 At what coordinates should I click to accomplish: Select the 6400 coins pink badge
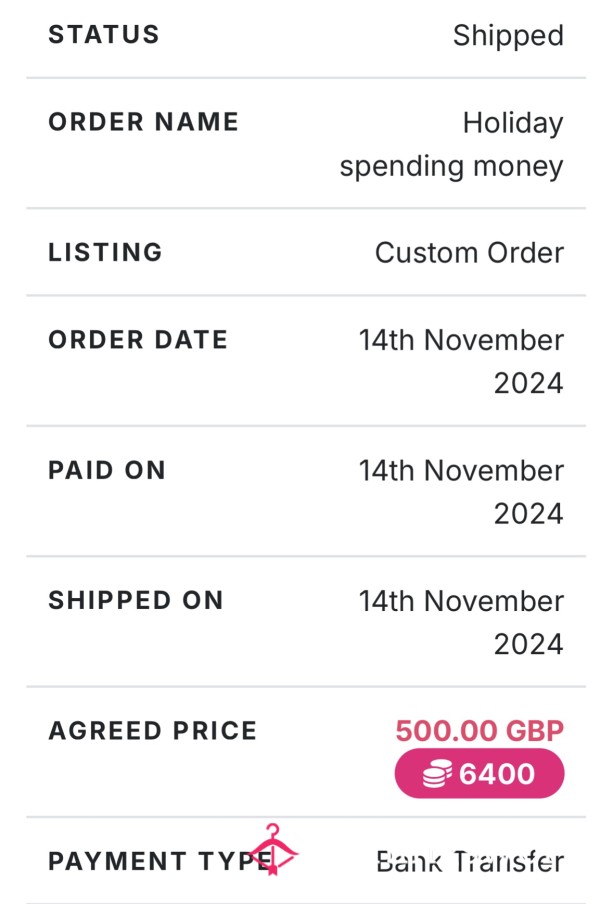coord(479,773)
